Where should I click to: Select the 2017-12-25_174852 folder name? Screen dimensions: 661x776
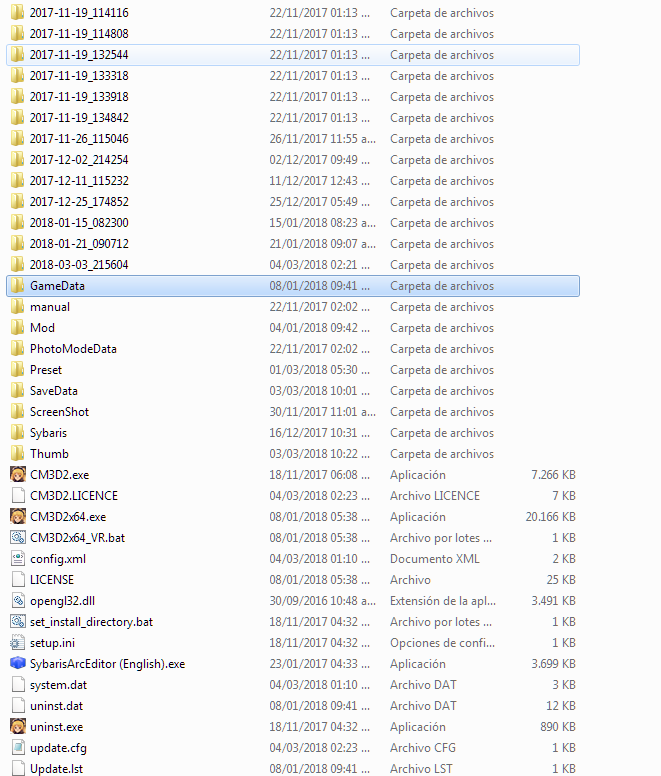coord(79,202)
